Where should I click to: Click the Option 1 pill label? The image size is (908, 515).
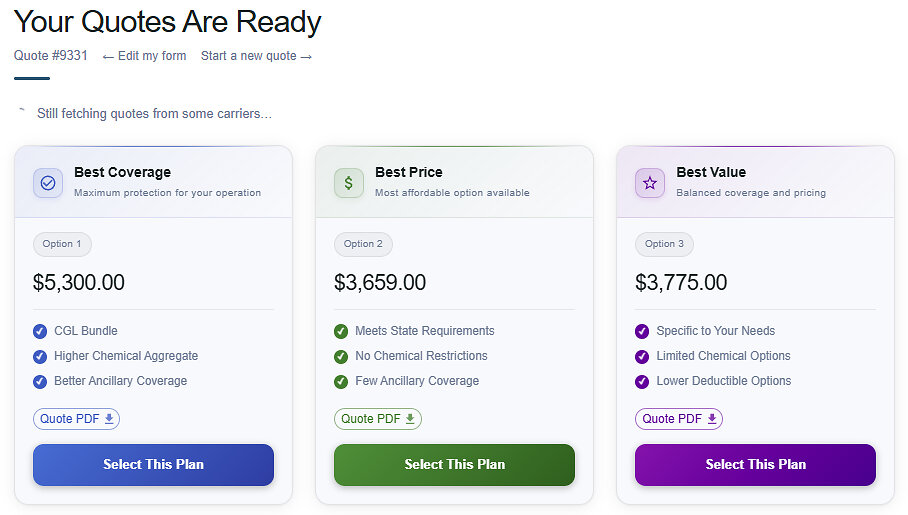point(62,244)
